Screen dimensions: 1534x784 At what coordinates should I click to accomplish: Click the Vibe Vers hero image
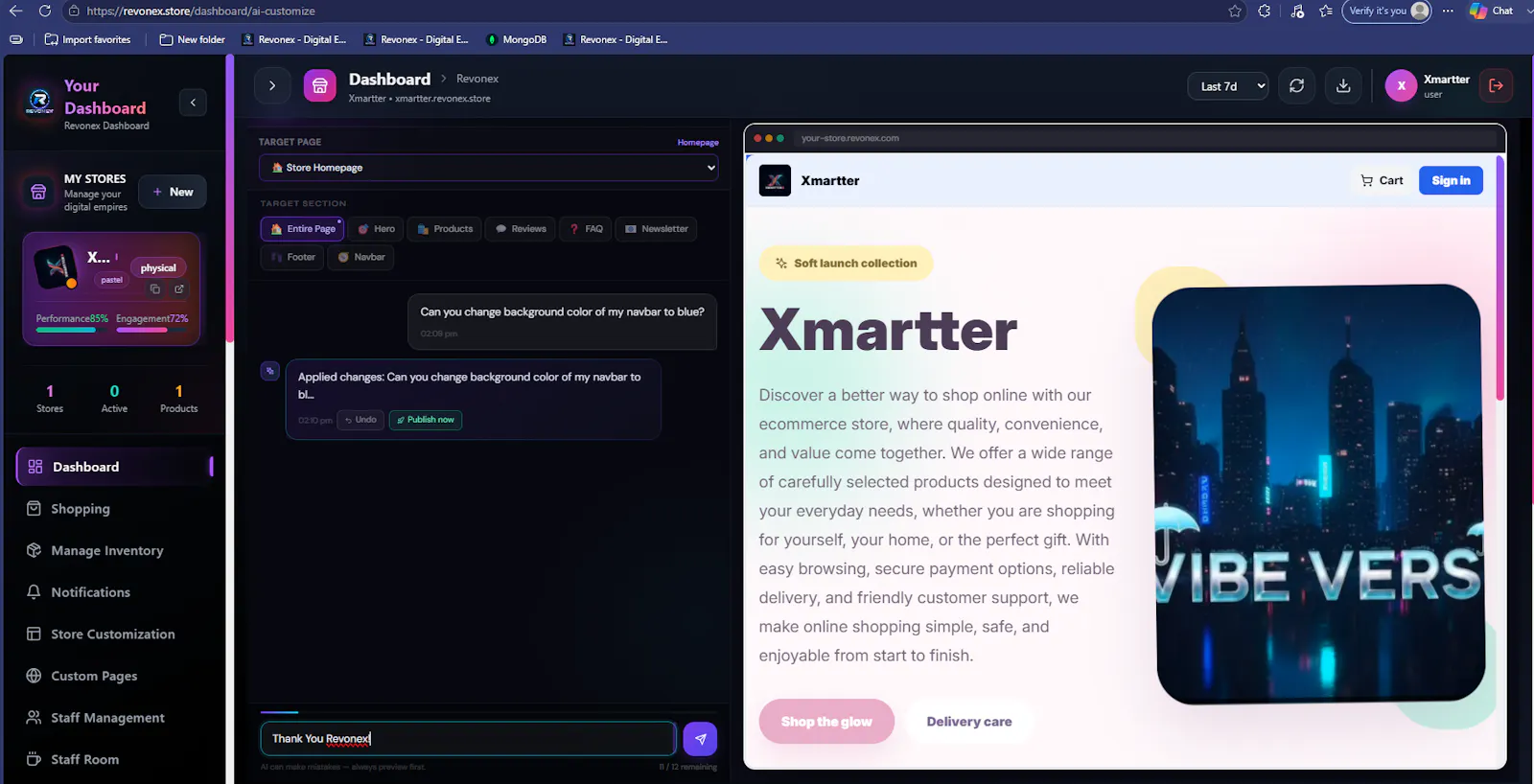1319,495
